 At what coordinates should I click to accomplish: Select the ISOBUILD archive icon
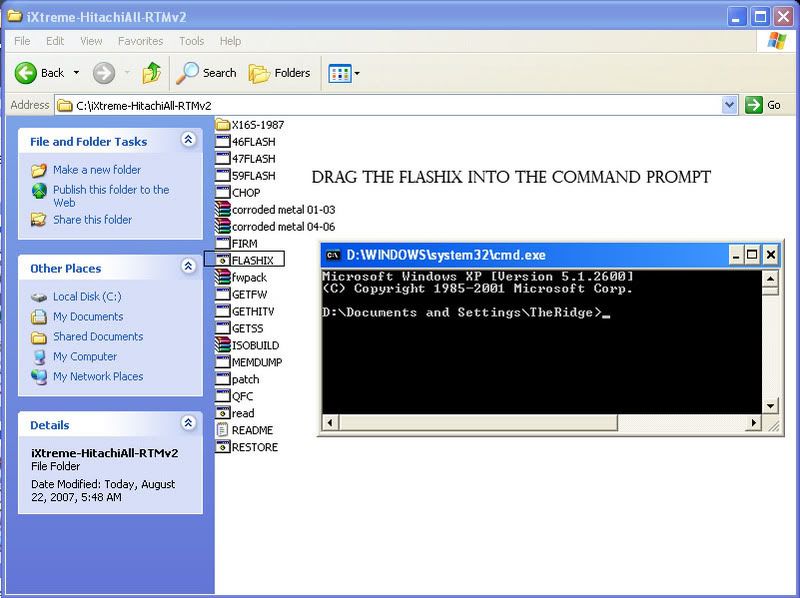coord(222,345)
